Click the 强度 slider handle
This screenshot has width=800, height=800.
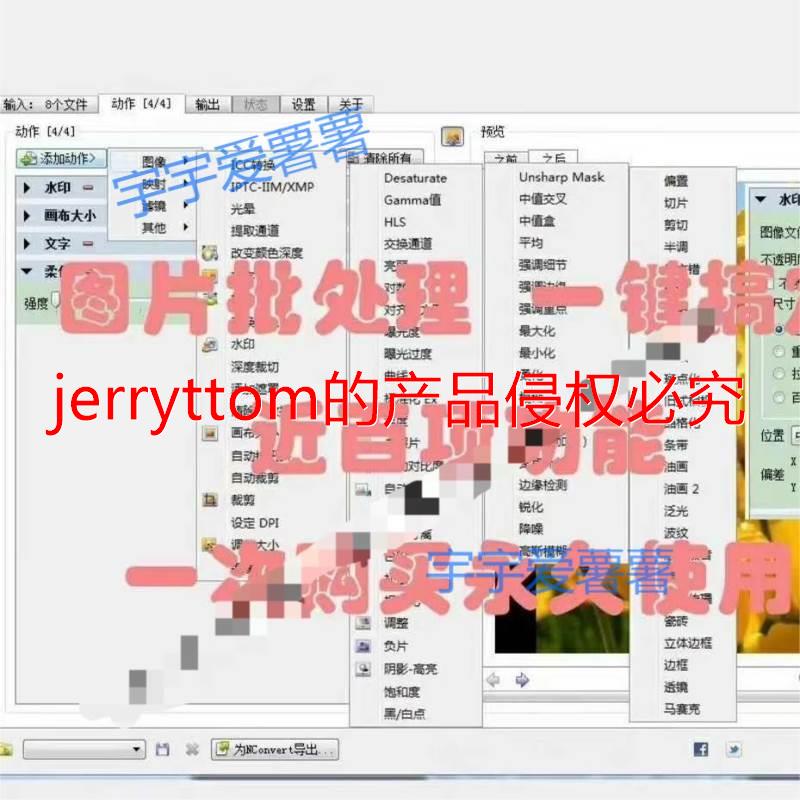pyautogui.click(x=56, y=300)
